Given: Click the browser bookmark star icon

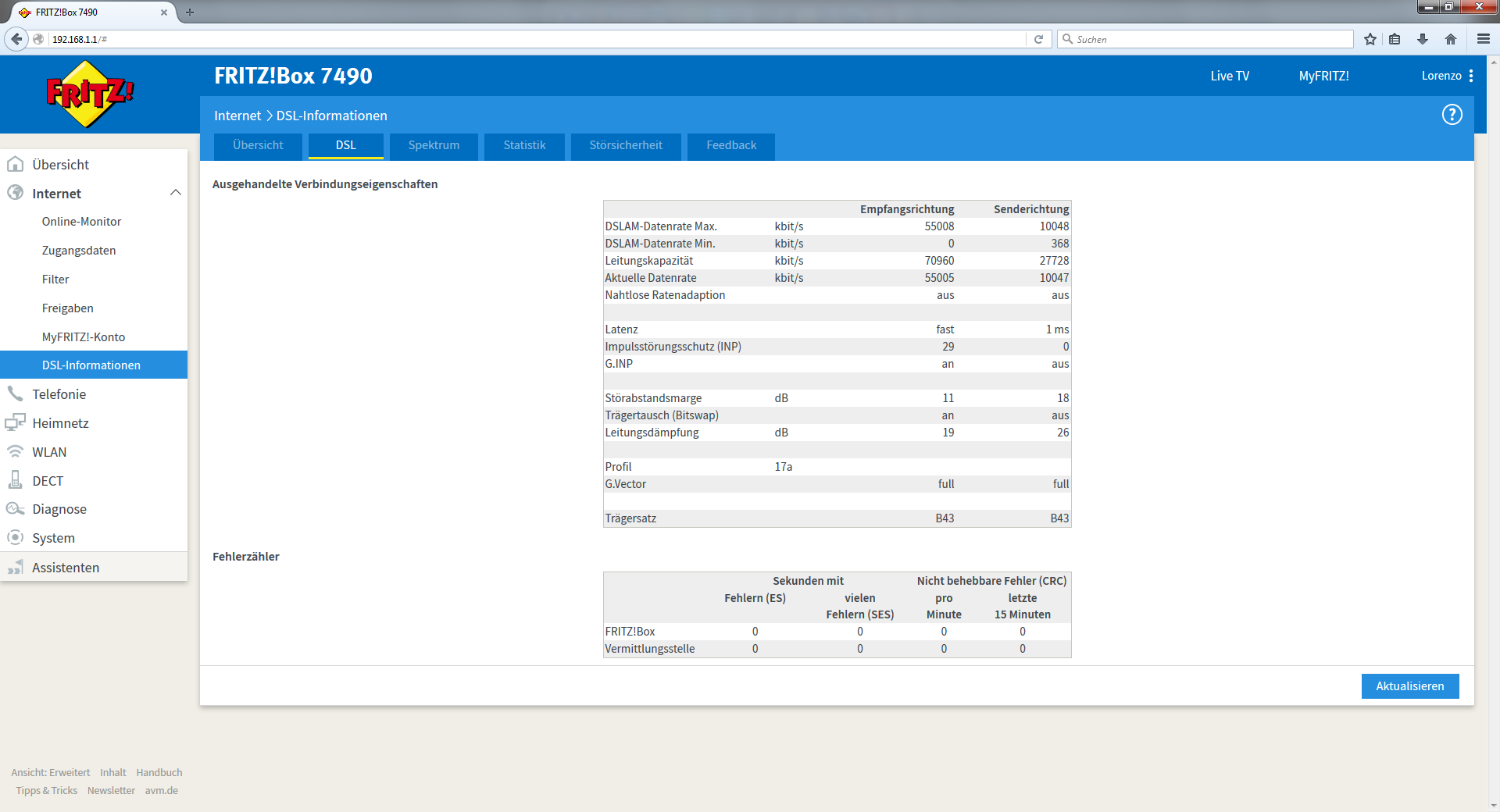Looking at the screenshot, I should tap(1370, 39).
